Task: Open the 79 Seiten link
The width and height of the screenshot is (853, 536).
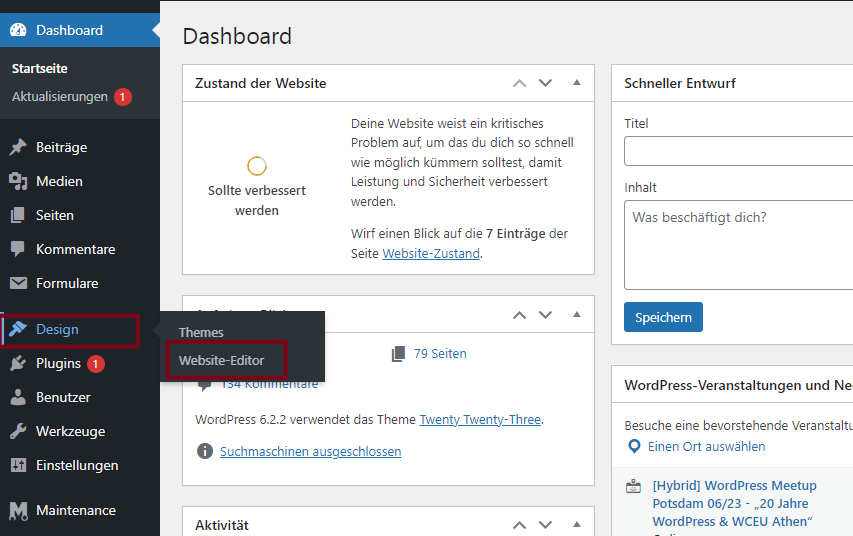Action: [440, 354]
